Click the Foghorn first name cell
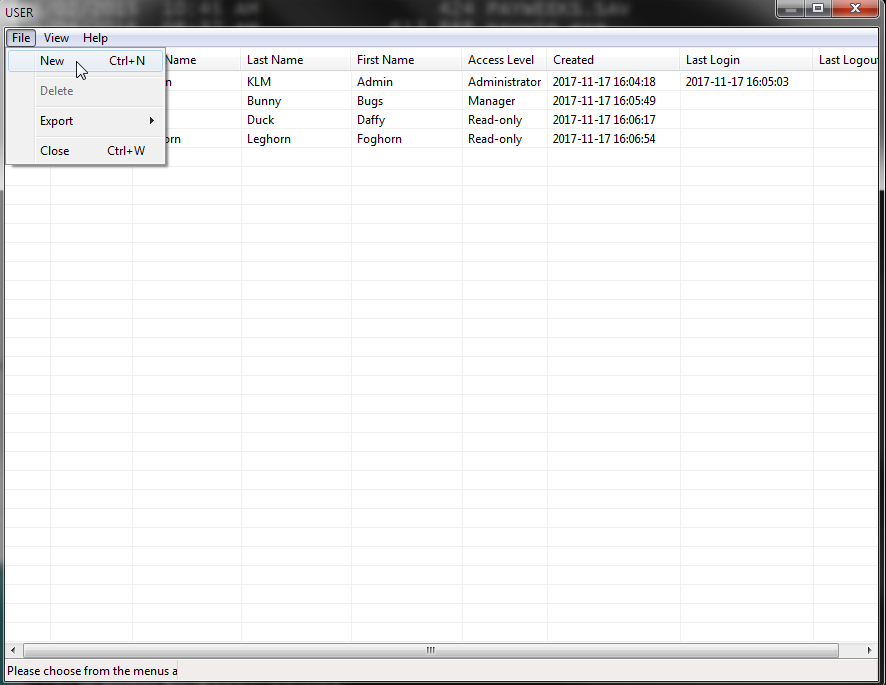886x685 pixels. pos(407,139)
